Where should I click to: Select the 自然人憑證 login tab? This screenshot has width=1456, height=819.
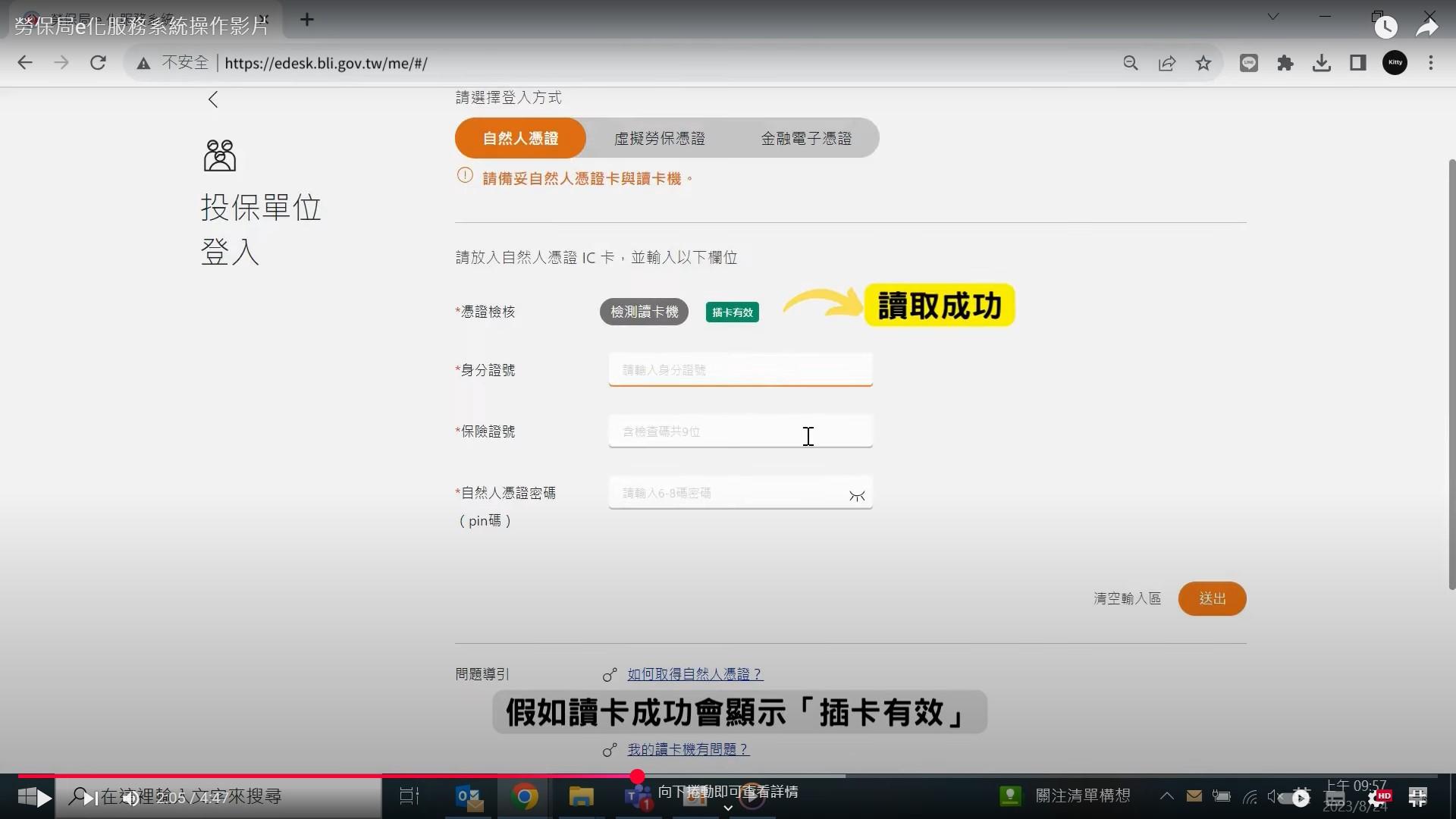(520, 138)
